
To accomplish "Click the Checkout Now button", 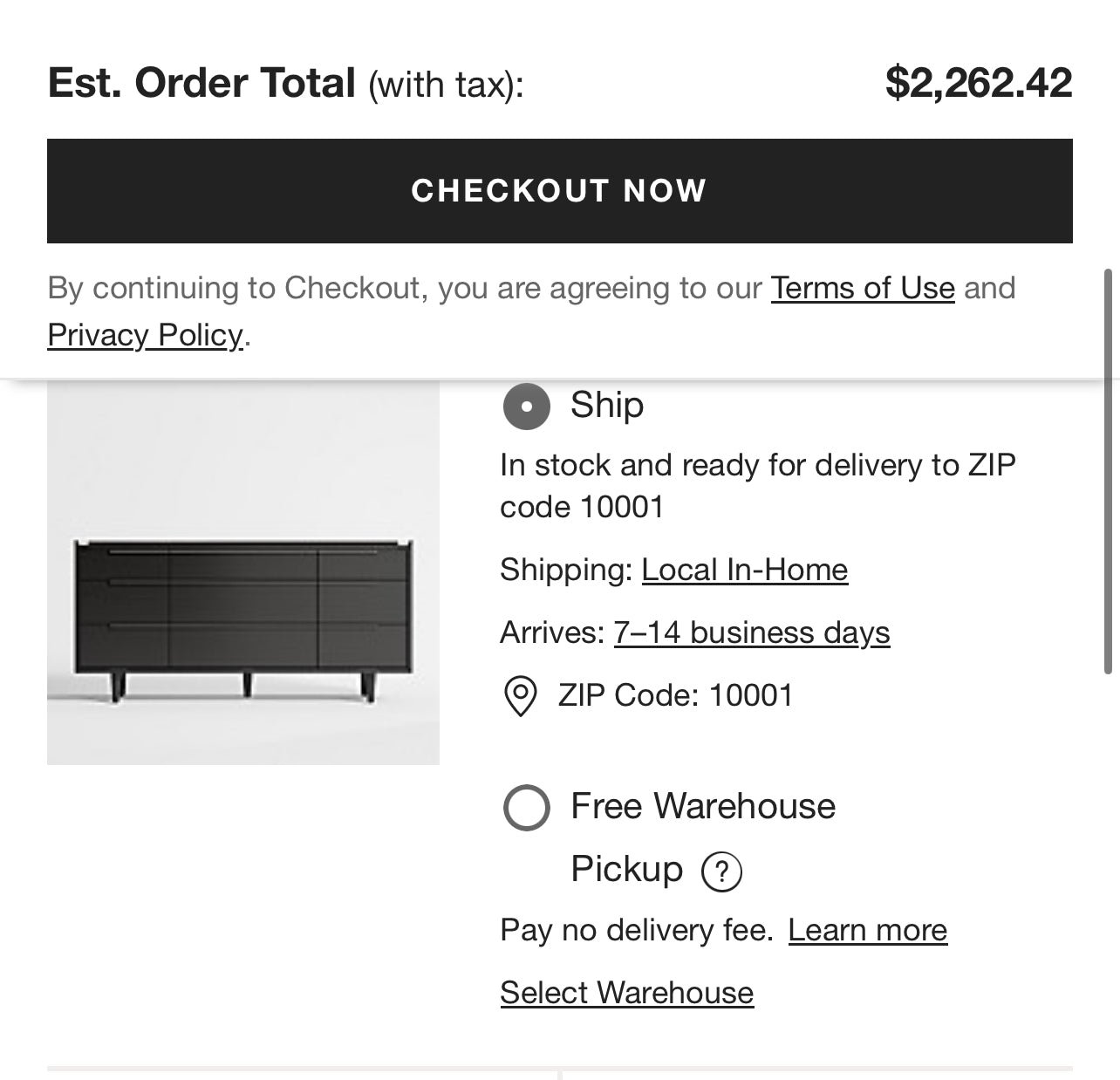I will point(559,191).
